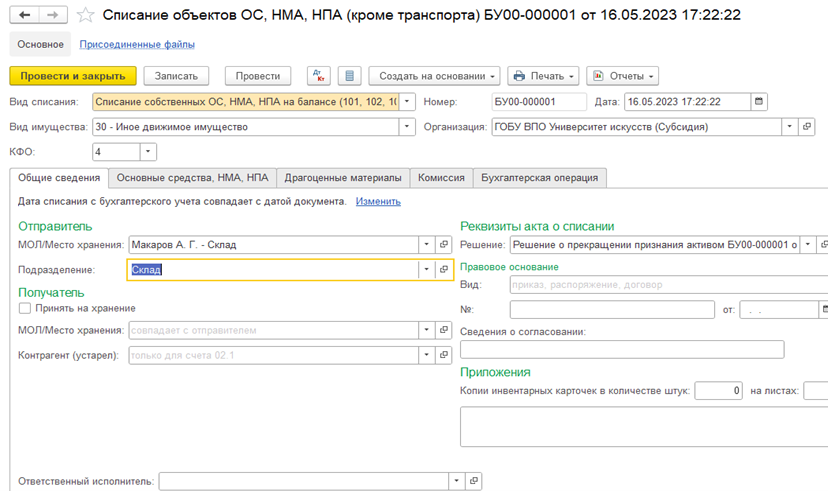Focus the inventory card copies count field

[719, 391]
